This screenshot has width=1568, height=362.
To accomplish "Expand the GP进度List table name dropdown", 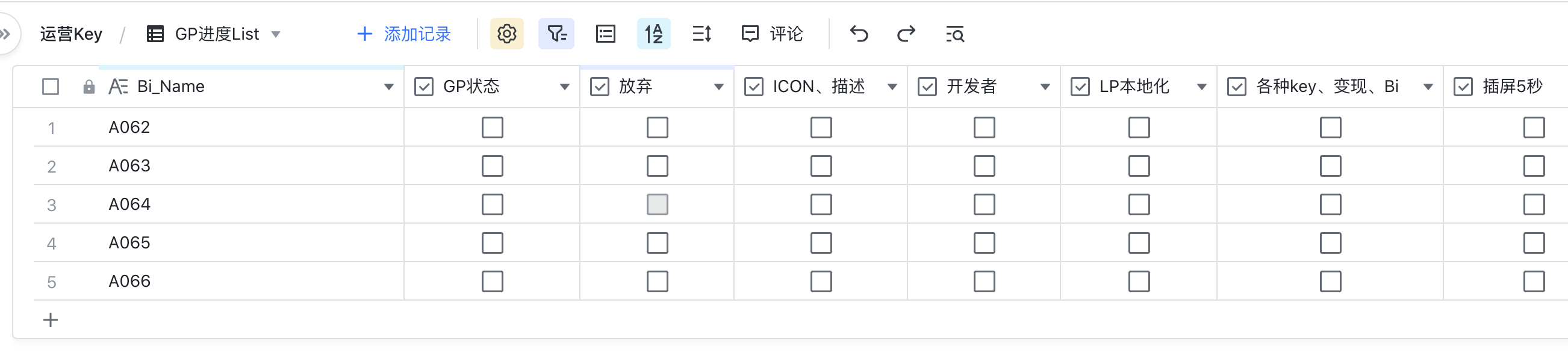I will click(276, 35).
